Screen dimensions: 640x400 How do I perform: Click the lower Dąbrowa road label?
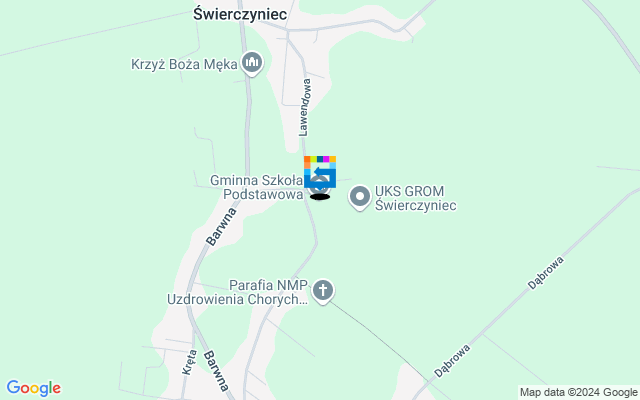pos(452,361)
